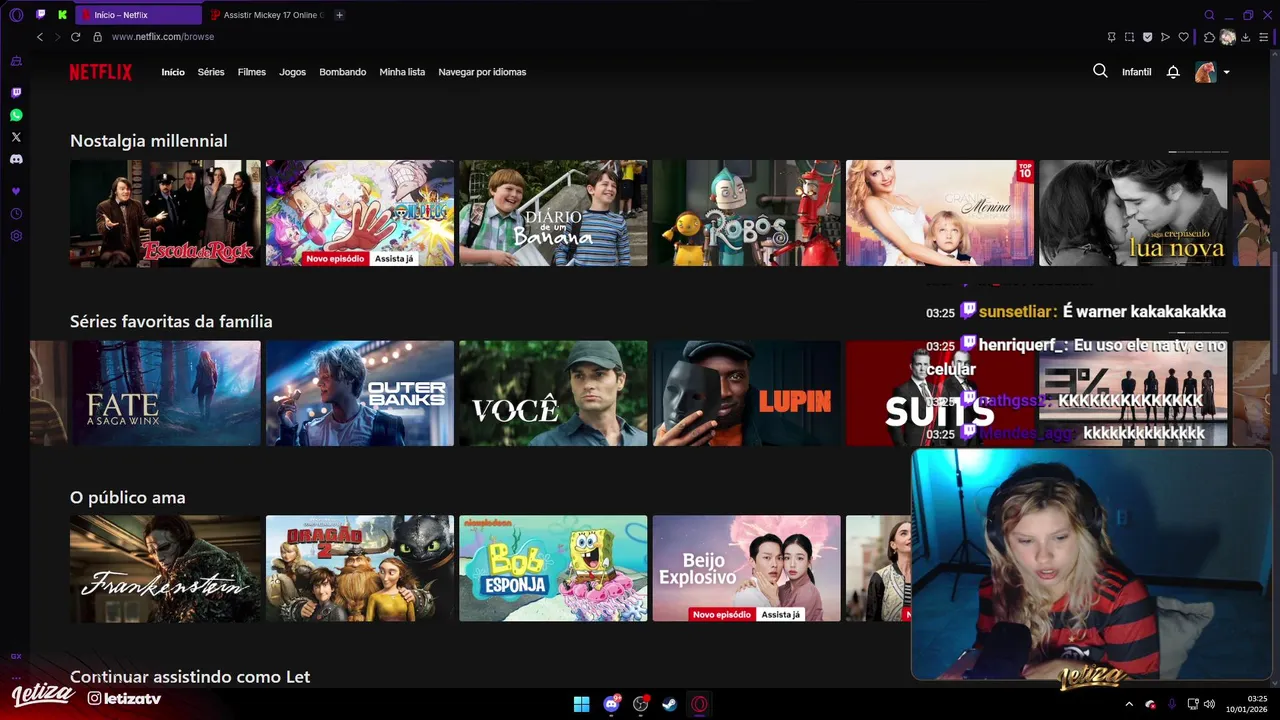The height and width of the screenshot is (720, 1280).
Task: Select the Início menu item
Action: pyautogui.click(x=173, y=72)
